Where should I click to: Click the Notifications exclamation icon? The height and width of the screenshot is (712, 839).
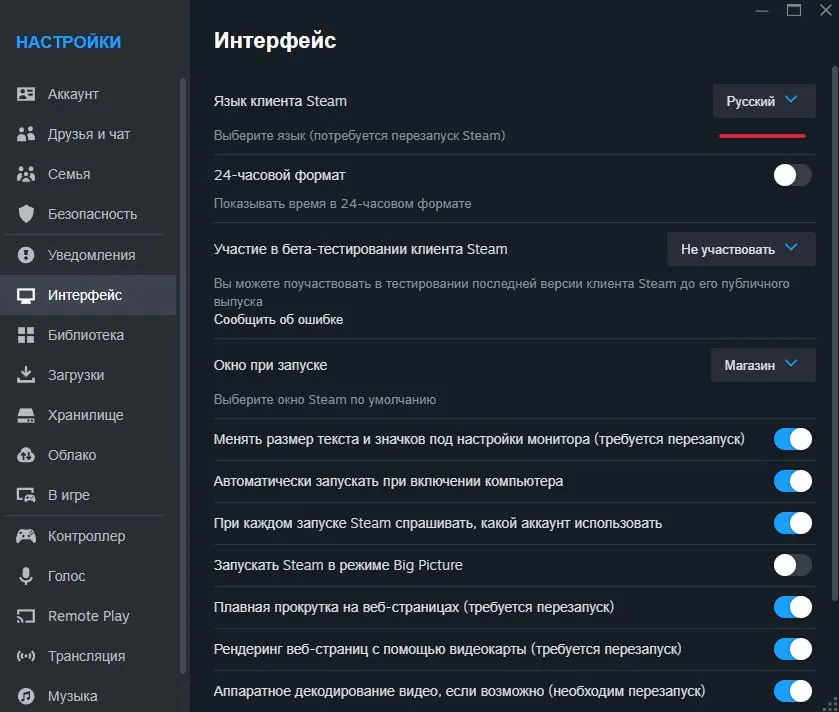[x=26, y=255]
